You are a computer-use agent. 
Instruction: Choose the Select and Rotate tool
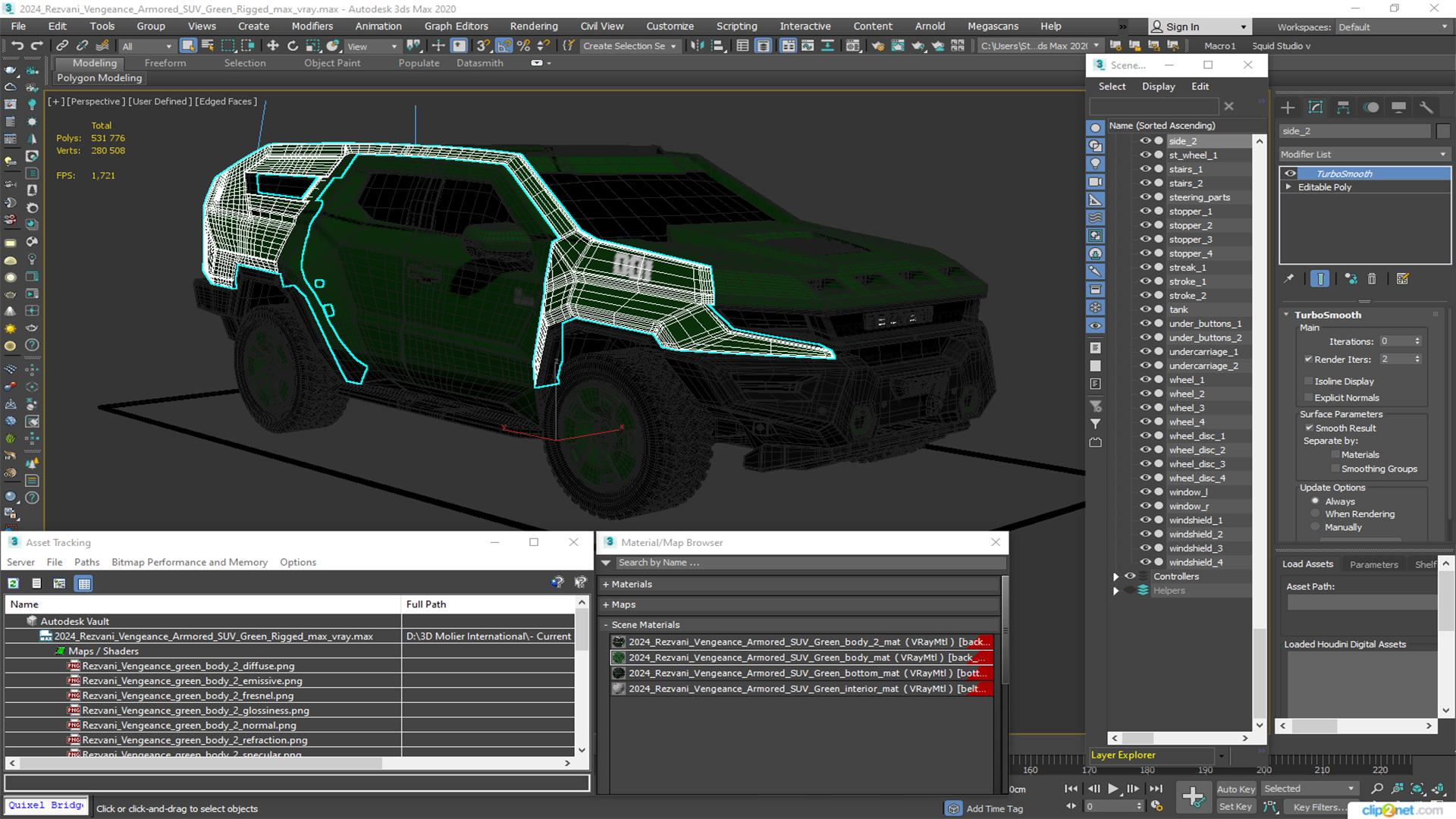(x=293, y=45)
